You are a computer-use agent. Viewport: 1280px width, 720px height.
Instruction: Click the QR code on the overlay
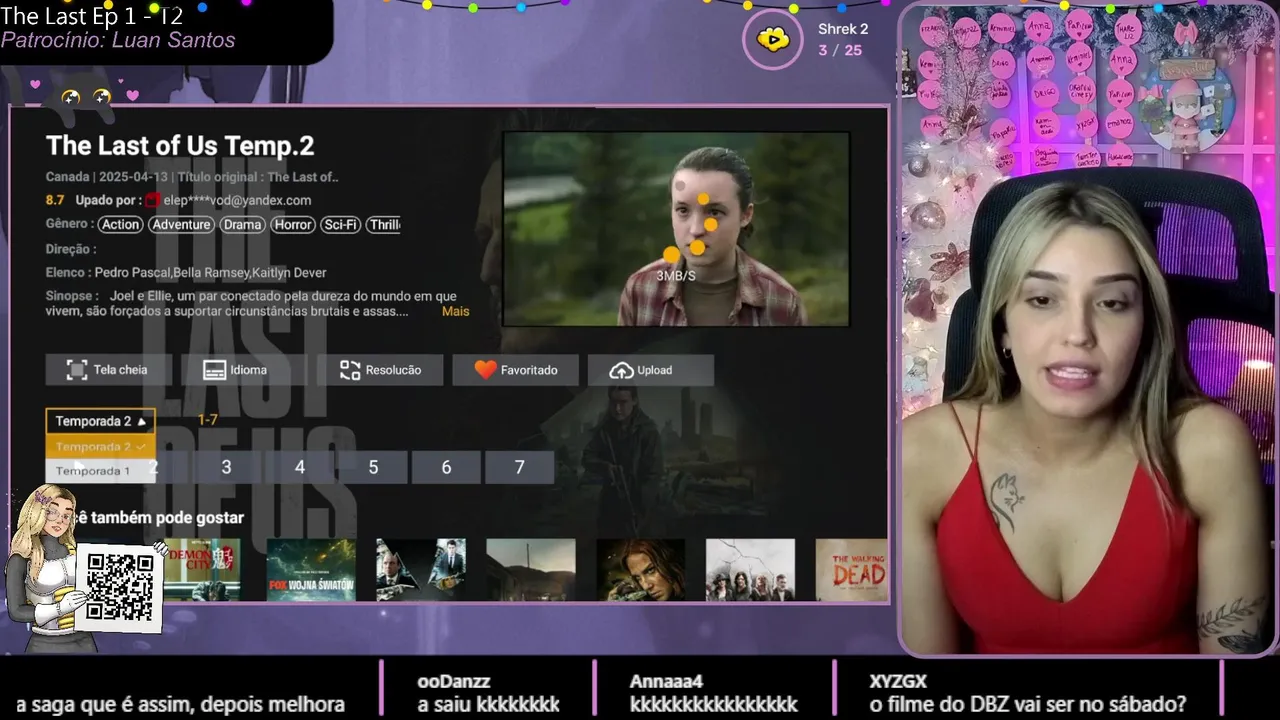(120, 587)
